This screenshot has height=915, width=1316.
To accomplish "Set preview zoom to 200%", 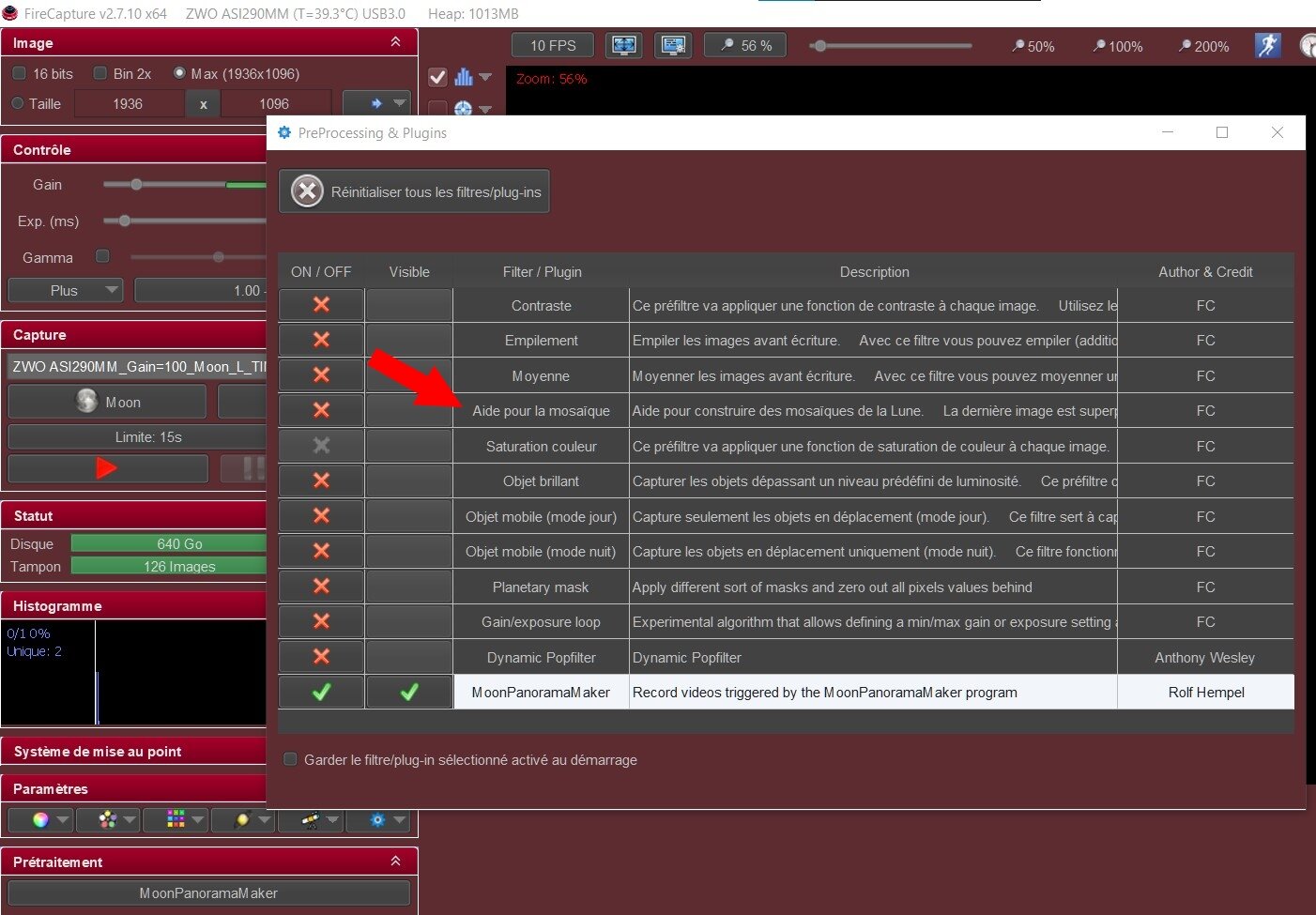I will [1203, 46].
